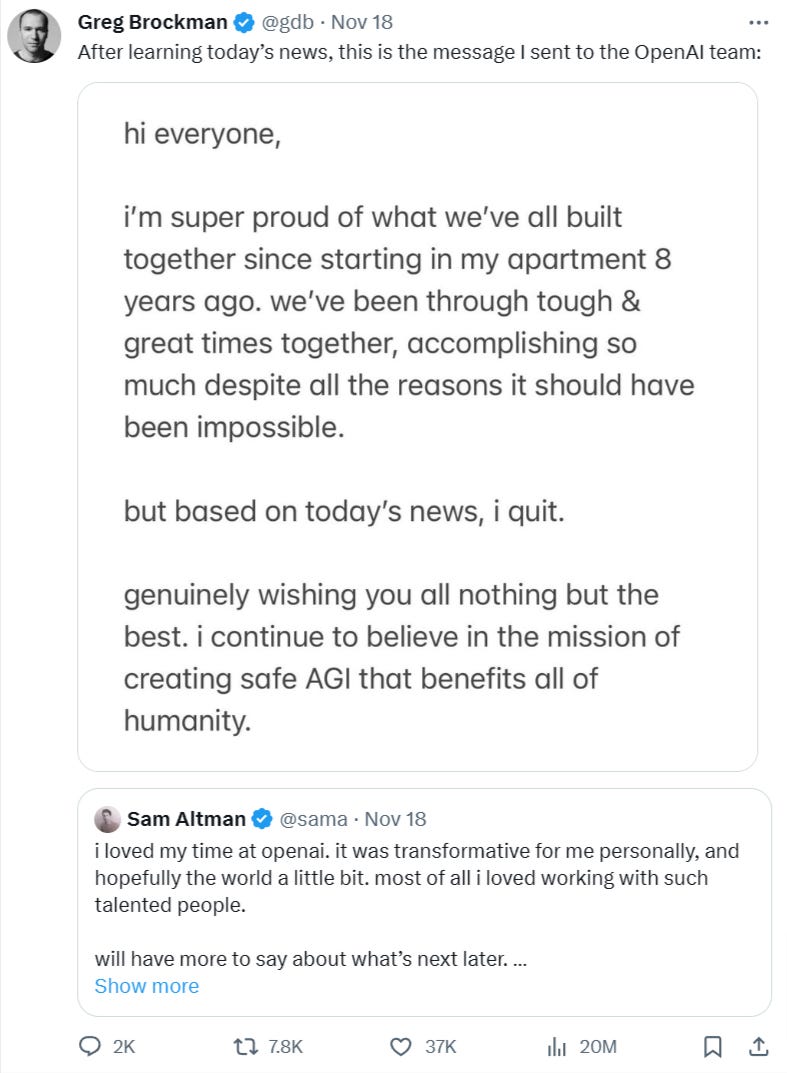Expand quoted tweet with Show more
This screenshot has width=787, height=1073.
(147, 986)
